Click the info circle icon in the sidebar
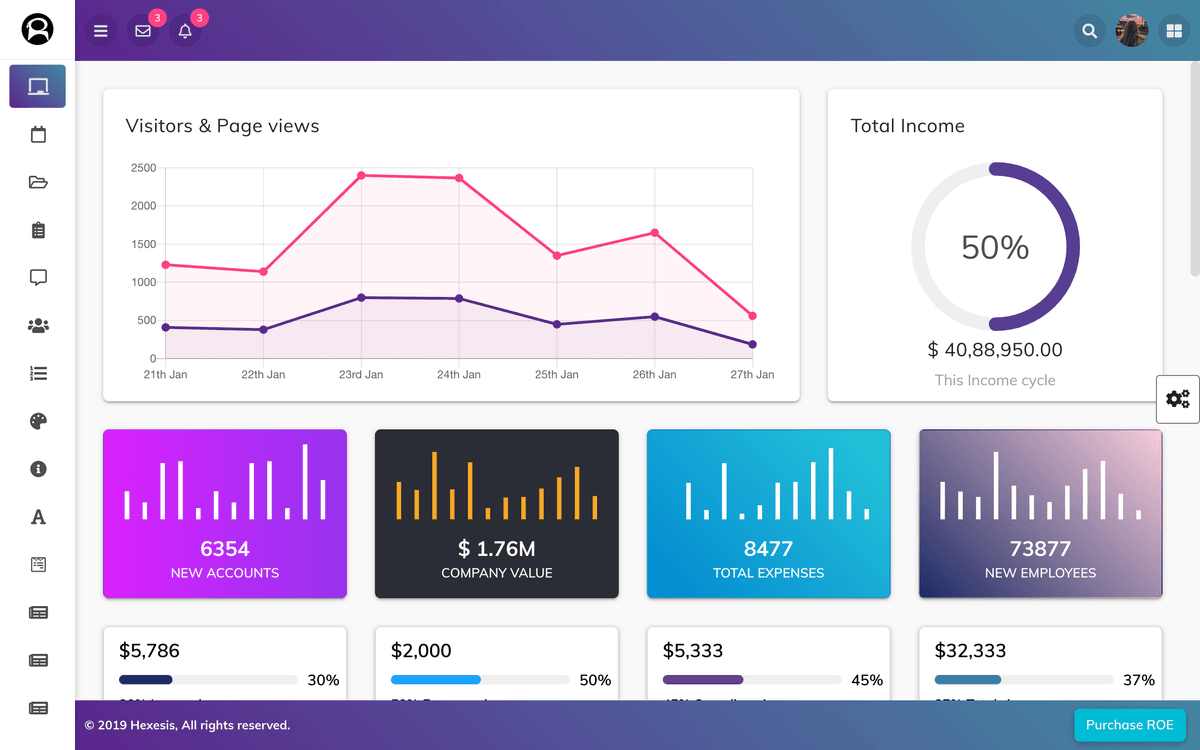The height and width of the screenshot is (750, 1200). click(38, 469)
